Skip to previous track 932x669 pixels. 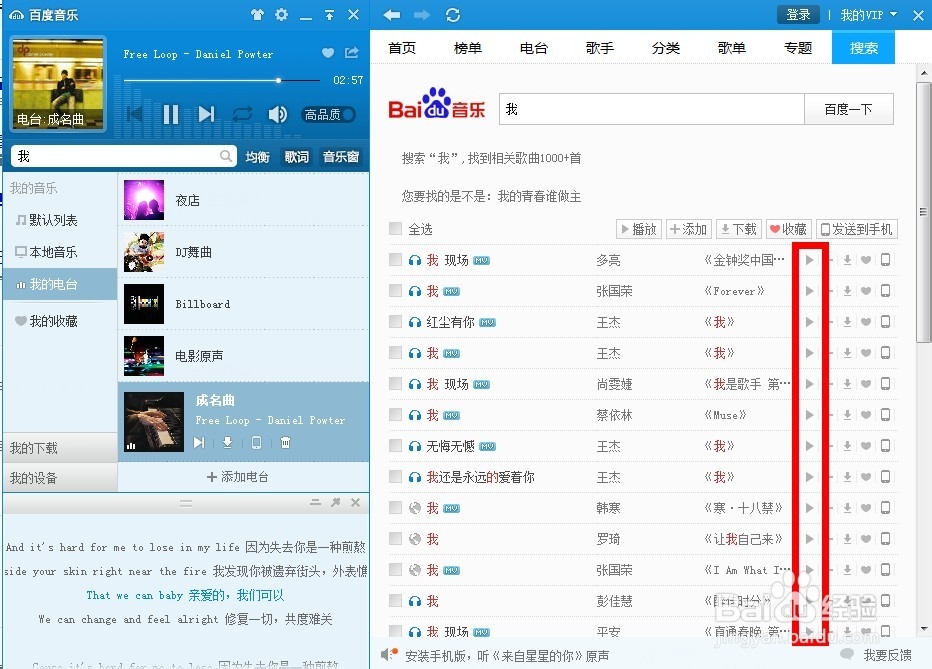[x=135, y=113]
